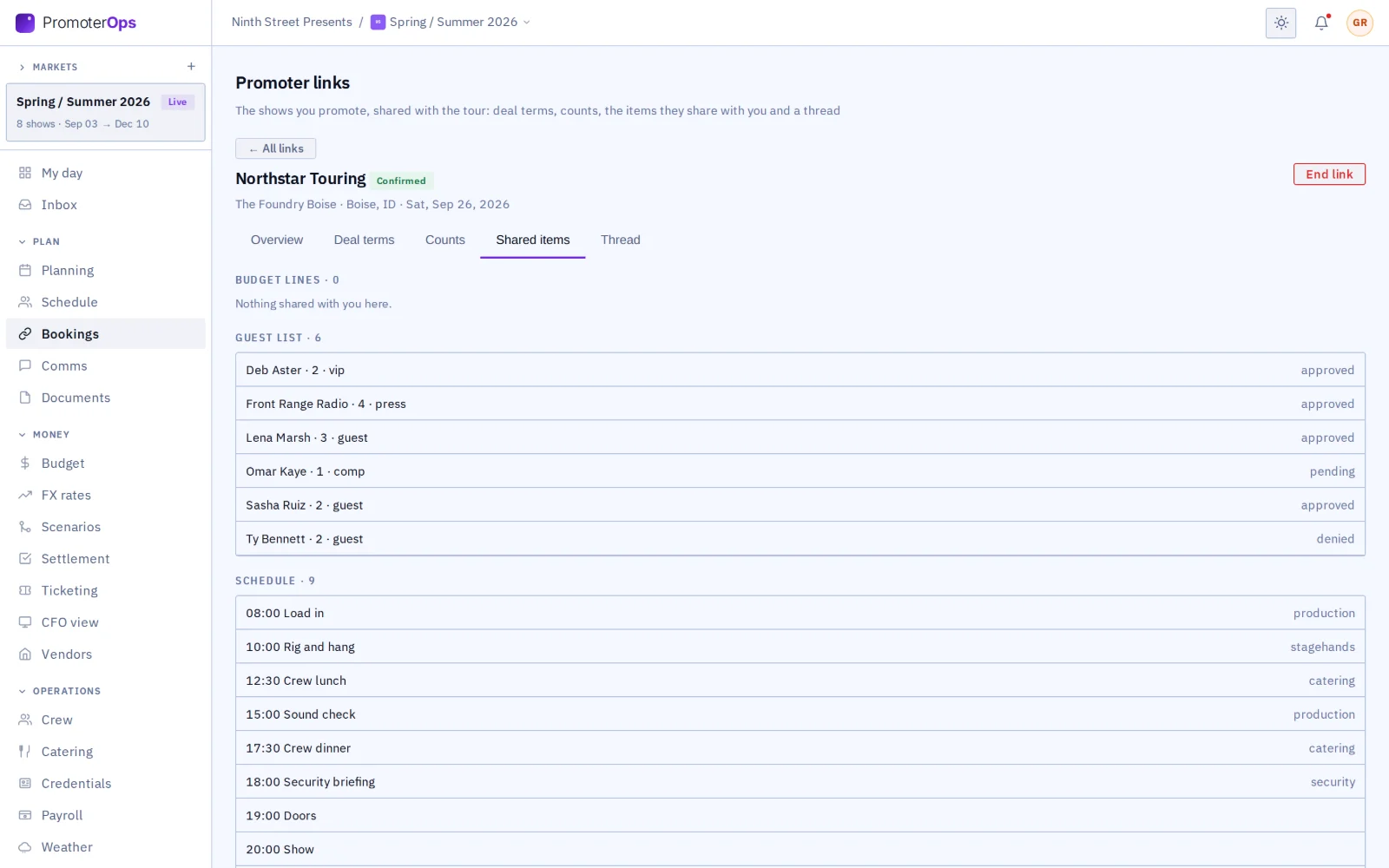This screenshot has width=1389, height=868.
Task: Collapse the Plan section
Action: coord(40,241)
